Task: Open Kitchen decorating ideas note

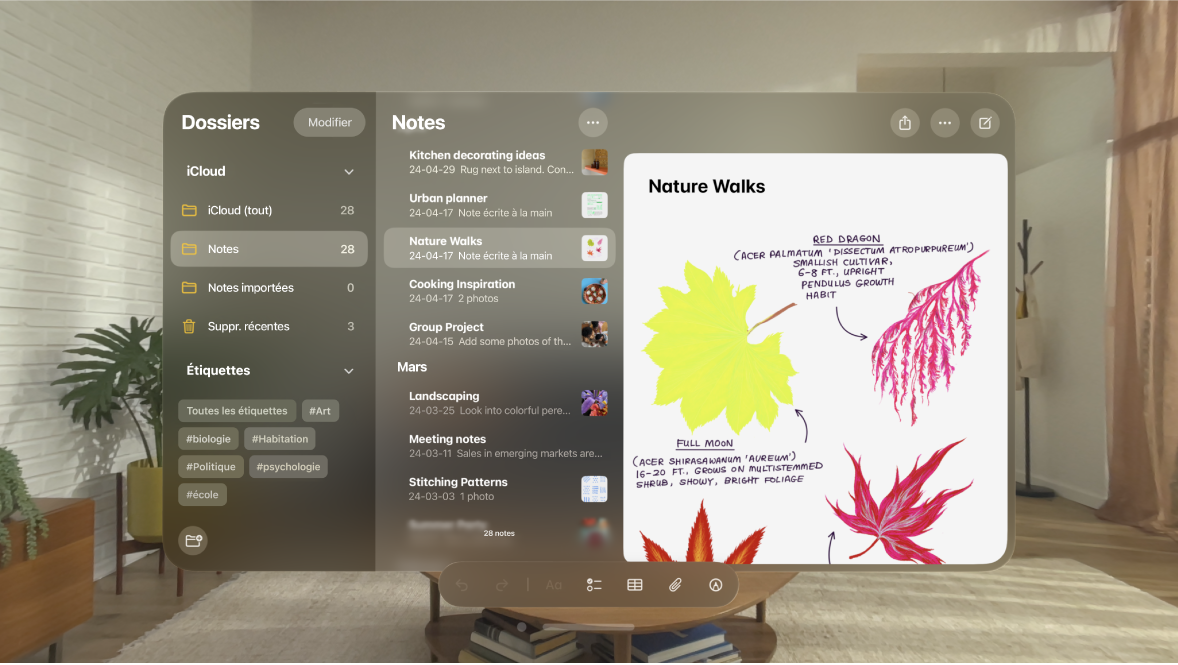Action: pyautogui.click(x=500, y=162)
